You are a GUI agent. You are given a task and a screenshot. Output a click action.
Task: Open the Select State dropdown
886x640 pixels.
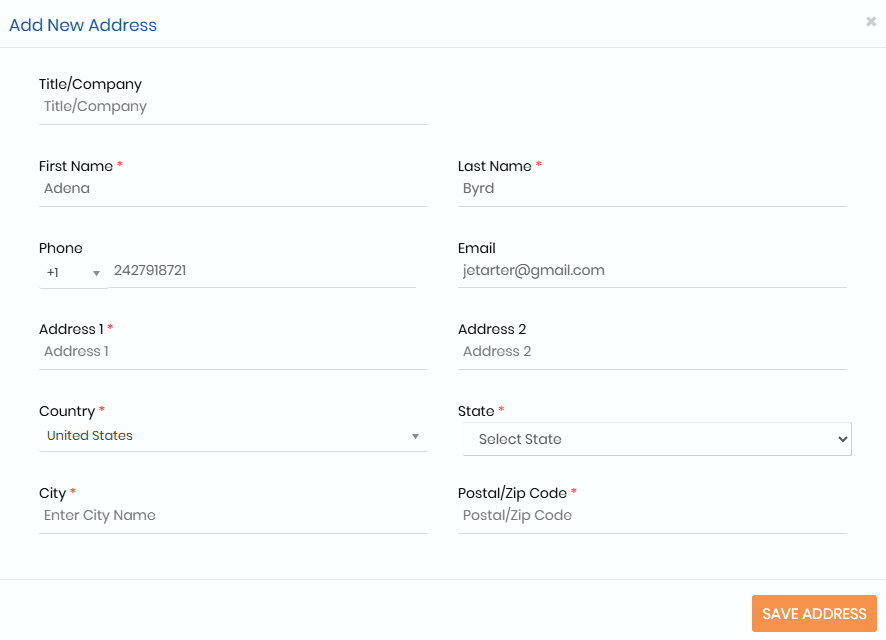pos(657,439)
